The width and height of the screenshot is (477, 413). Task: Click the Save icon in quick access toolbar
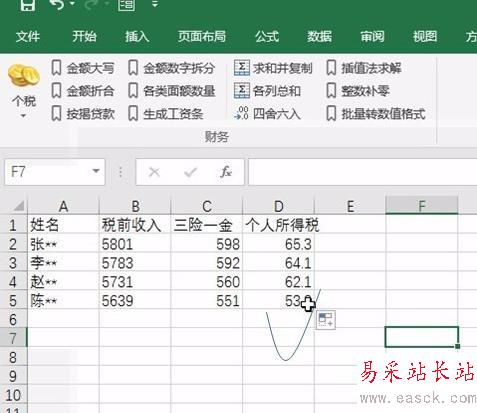[27, 4]
